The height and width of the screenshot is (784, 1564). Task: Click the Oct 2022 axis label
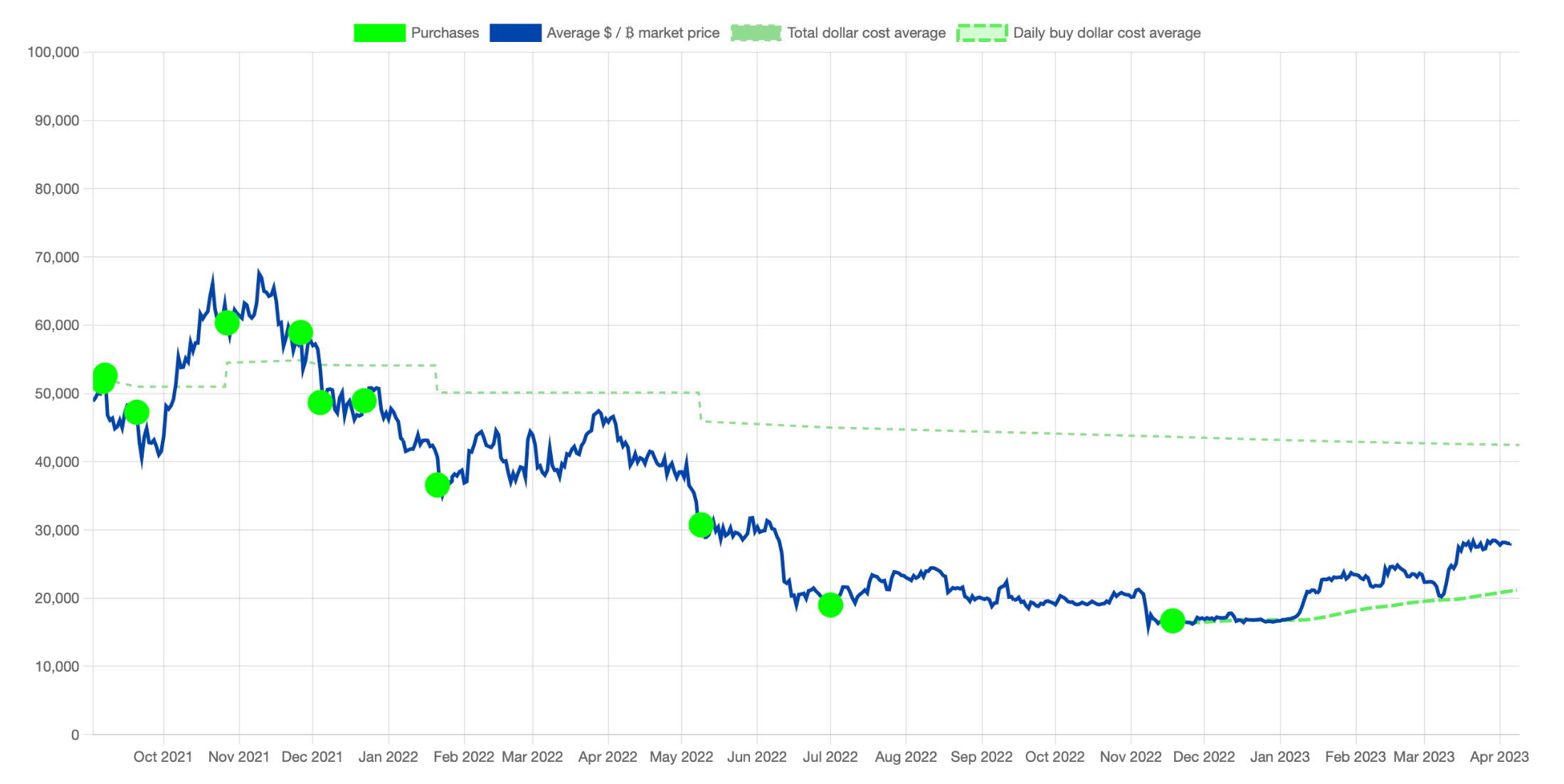click(x=1055, y=757)
